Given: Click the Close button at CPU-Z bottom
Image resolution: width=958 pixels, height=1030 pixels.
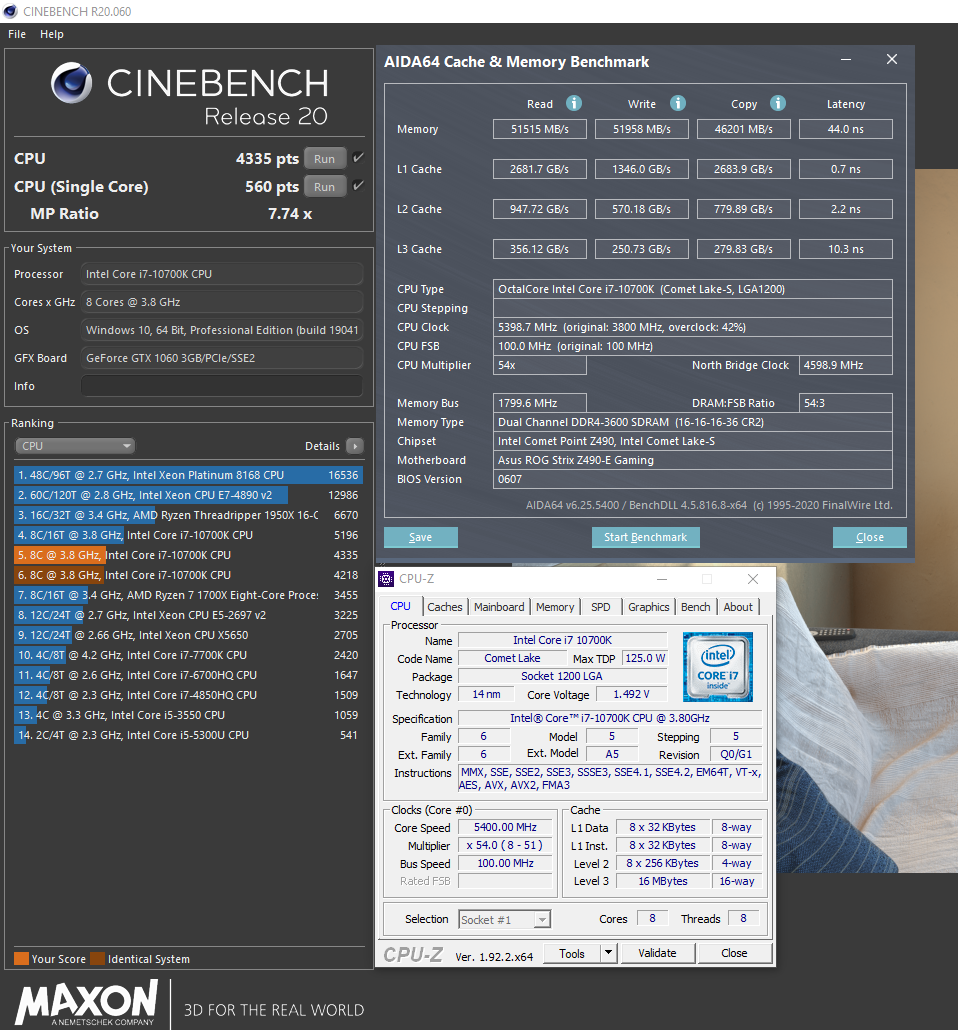Looking at the screenshot, I should tap(734, 952).
